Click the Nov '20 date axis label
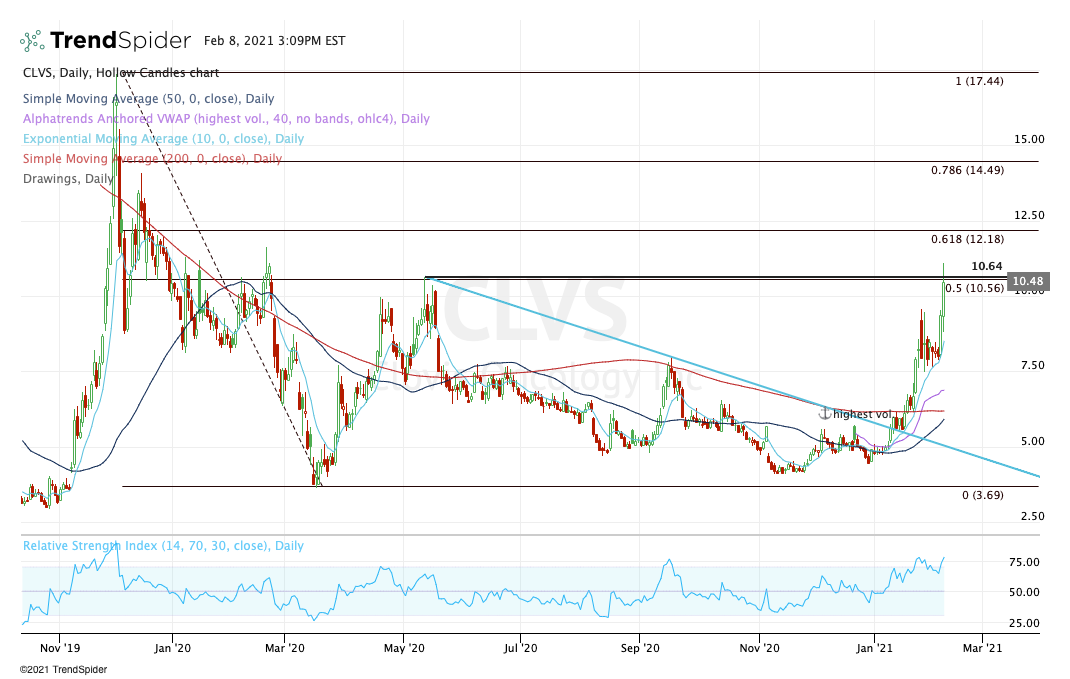Viewport: 1070px width, 679px height. click(760, 648)
